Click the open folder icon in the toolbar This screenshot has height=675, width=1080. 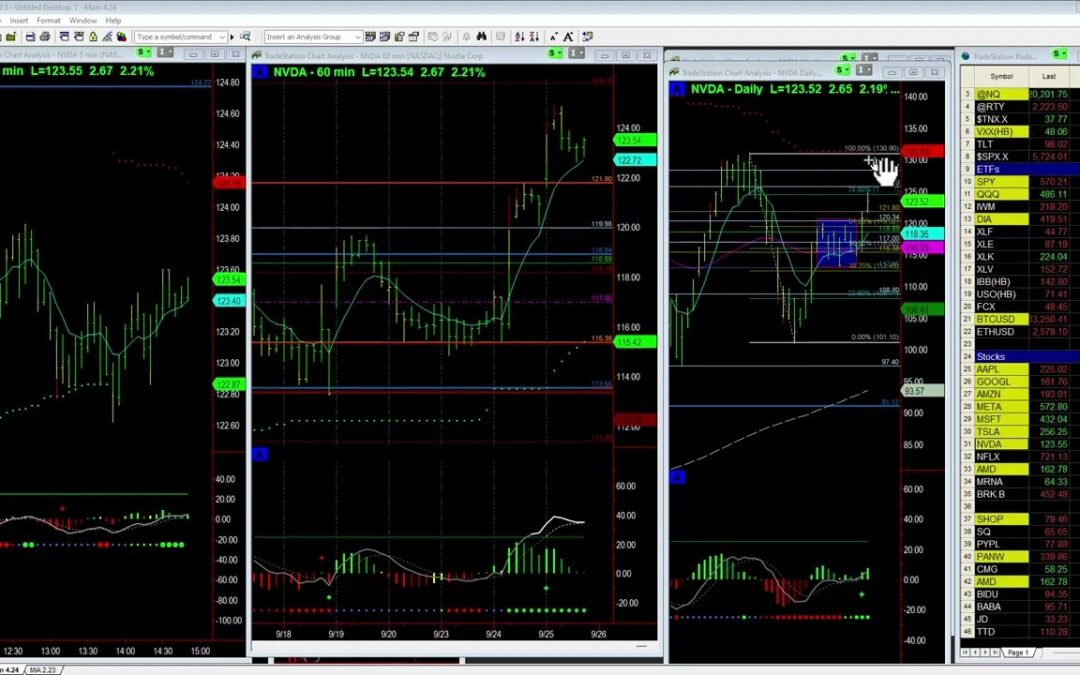click(11, 37)
